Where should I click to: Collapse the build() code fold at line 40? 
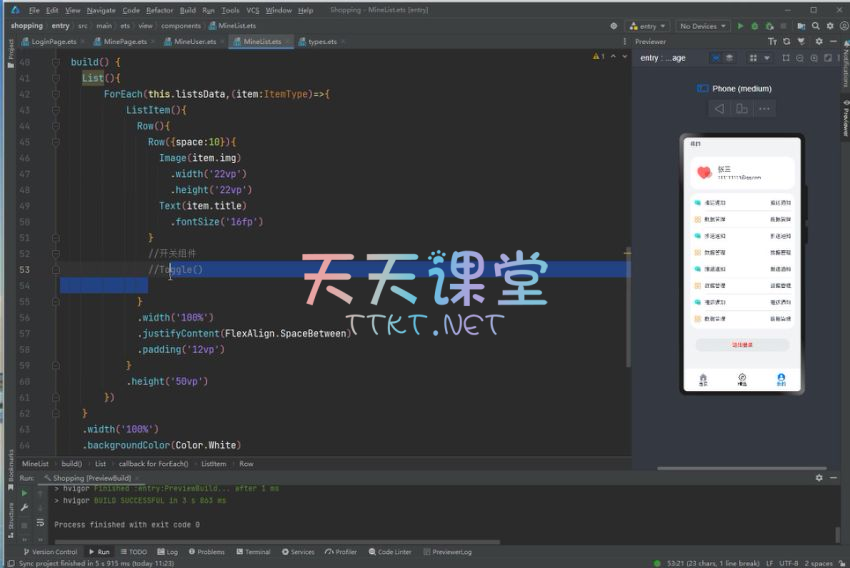pos(64,62)
